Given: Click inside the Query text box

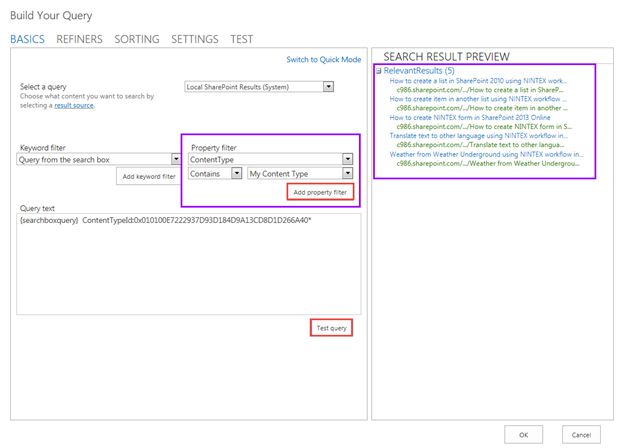Looking at the screenshot, I should click(189, 264).
